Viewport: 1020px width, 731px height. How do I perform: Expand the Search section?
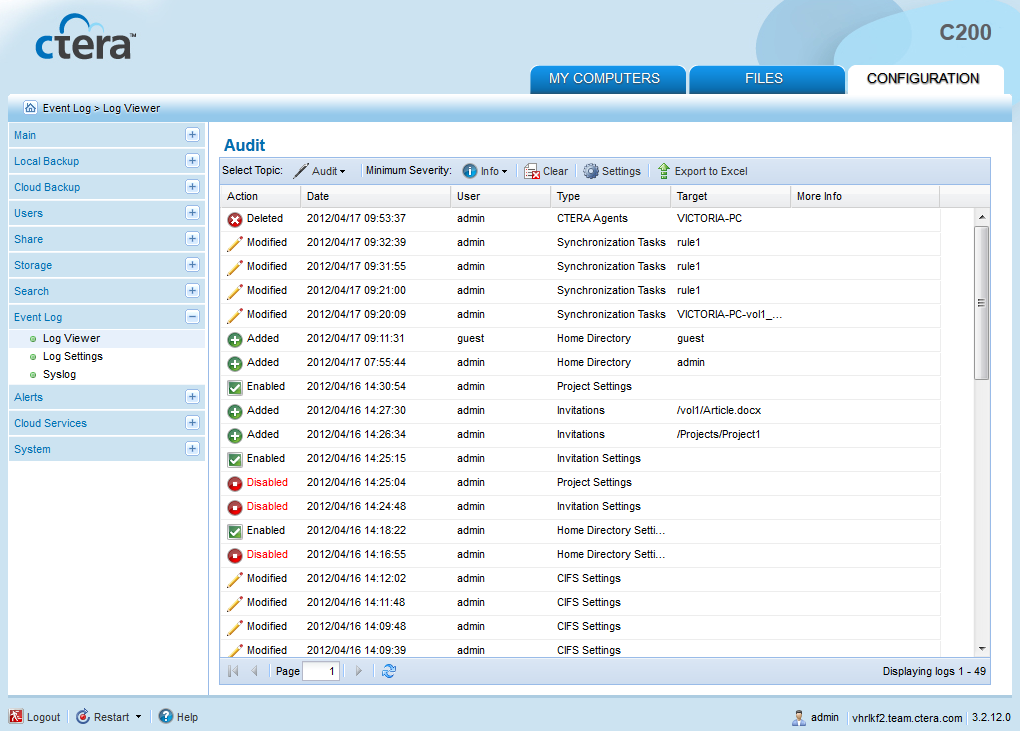tap(192, 291)
